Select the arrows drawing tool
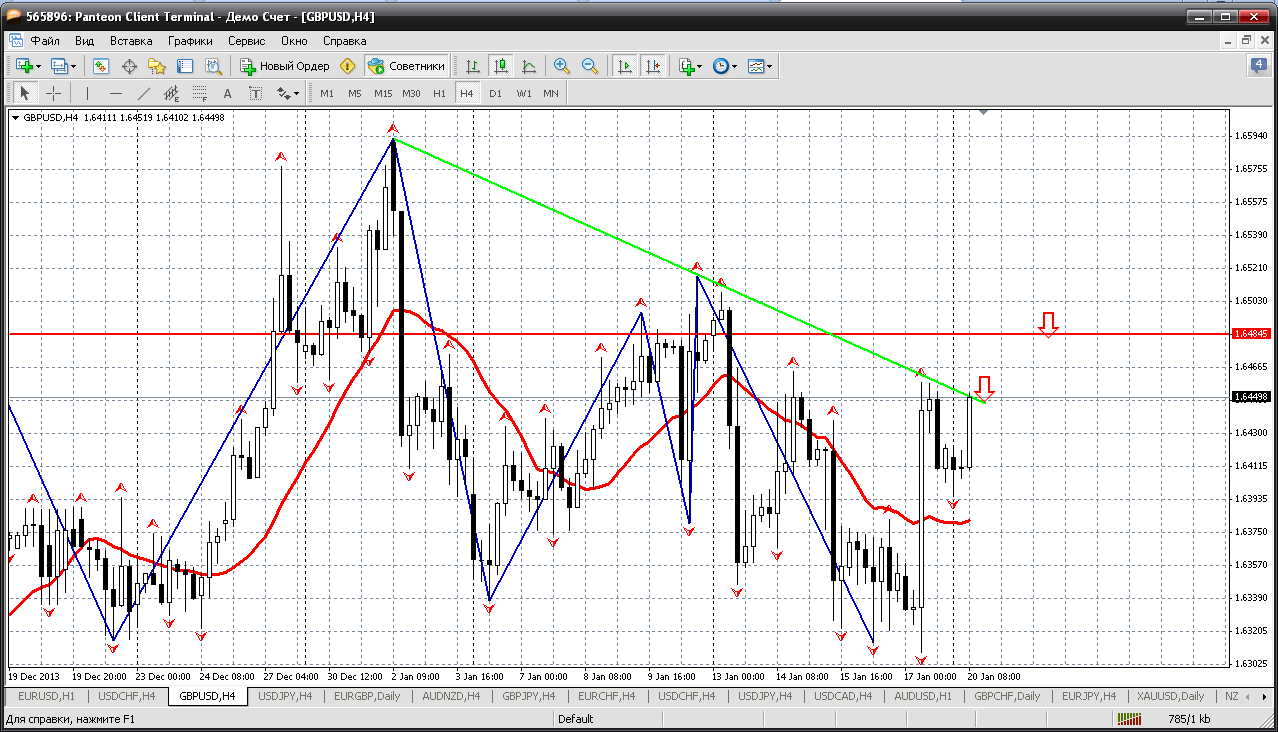 pyautogui.click(x=283, y=93)
